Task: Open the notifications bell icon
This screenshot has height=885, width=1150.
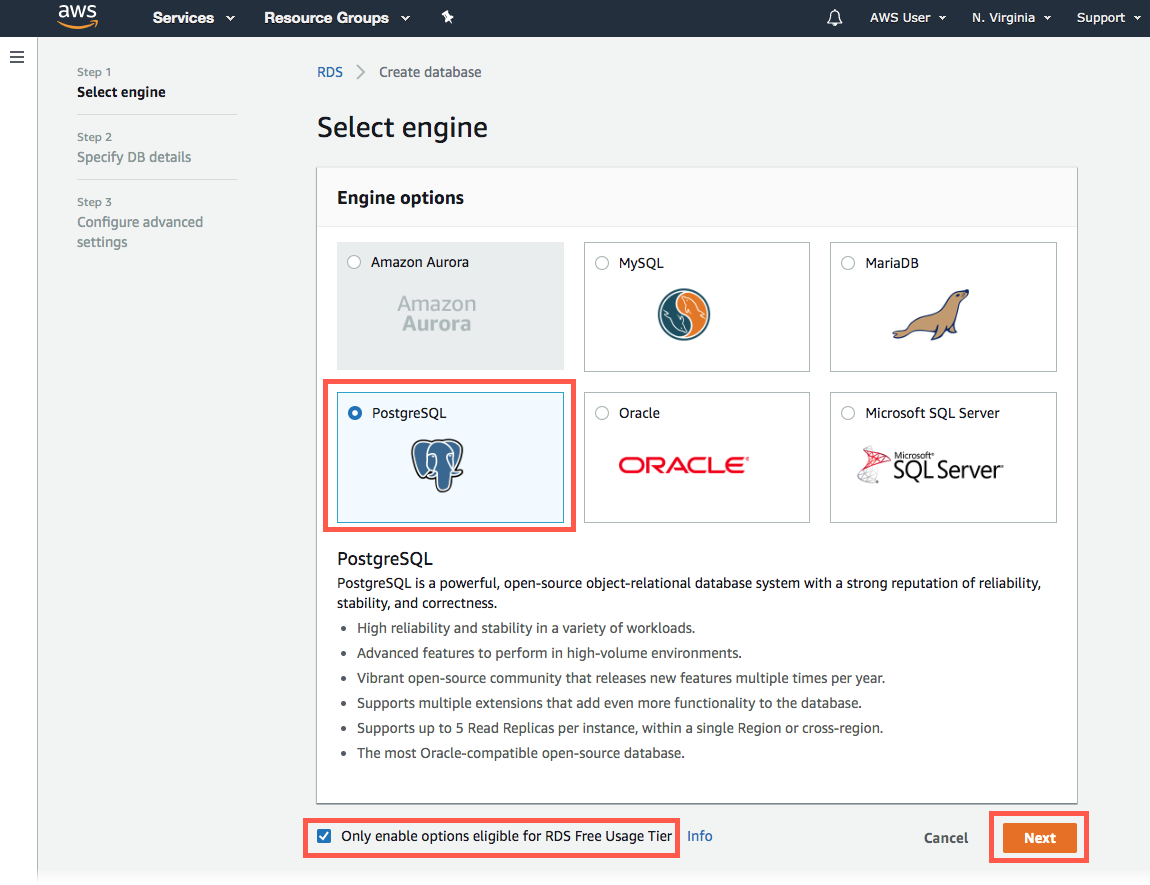Action: pos(835,18)
